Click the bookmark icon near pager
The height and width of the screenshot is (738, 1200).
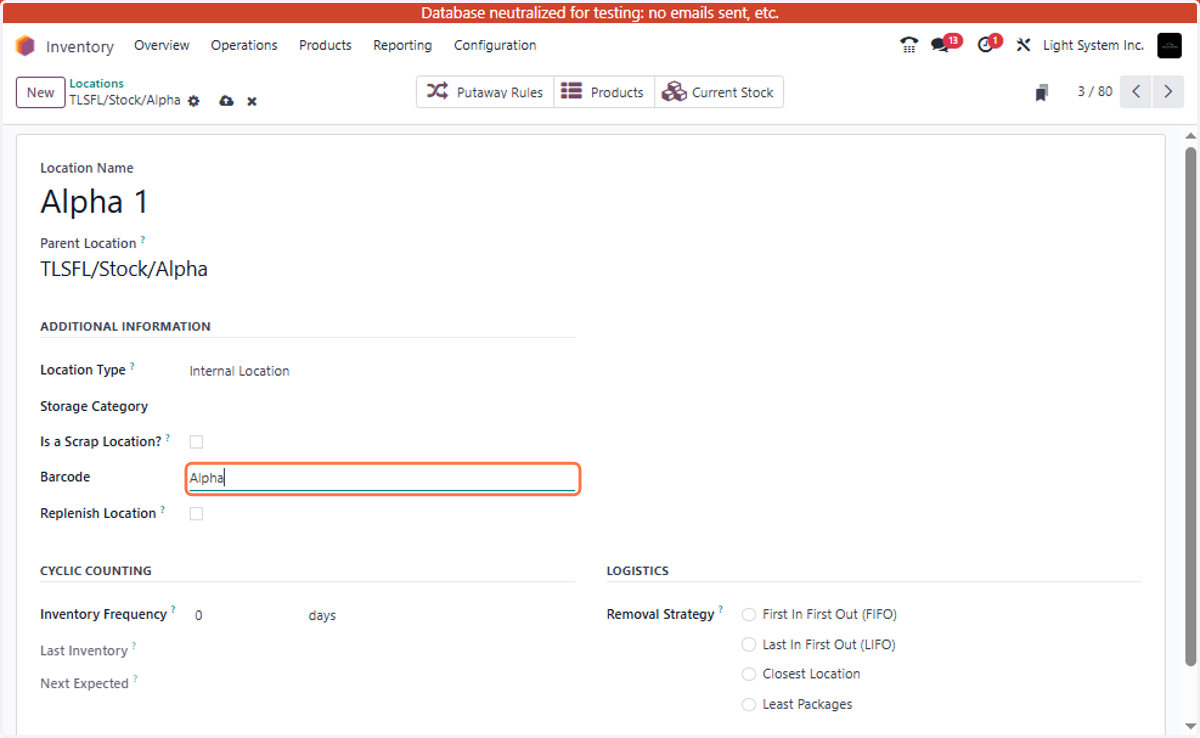click(1042, 92)
